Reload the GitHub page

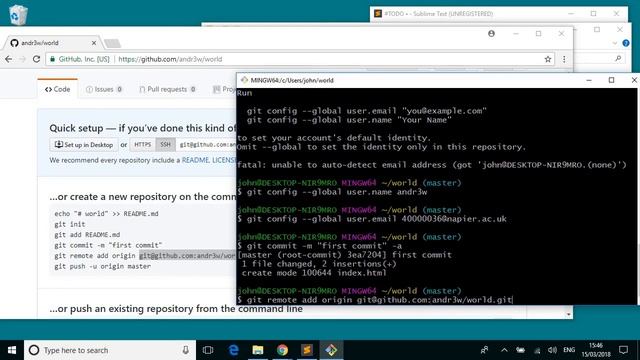coord(36,59)
